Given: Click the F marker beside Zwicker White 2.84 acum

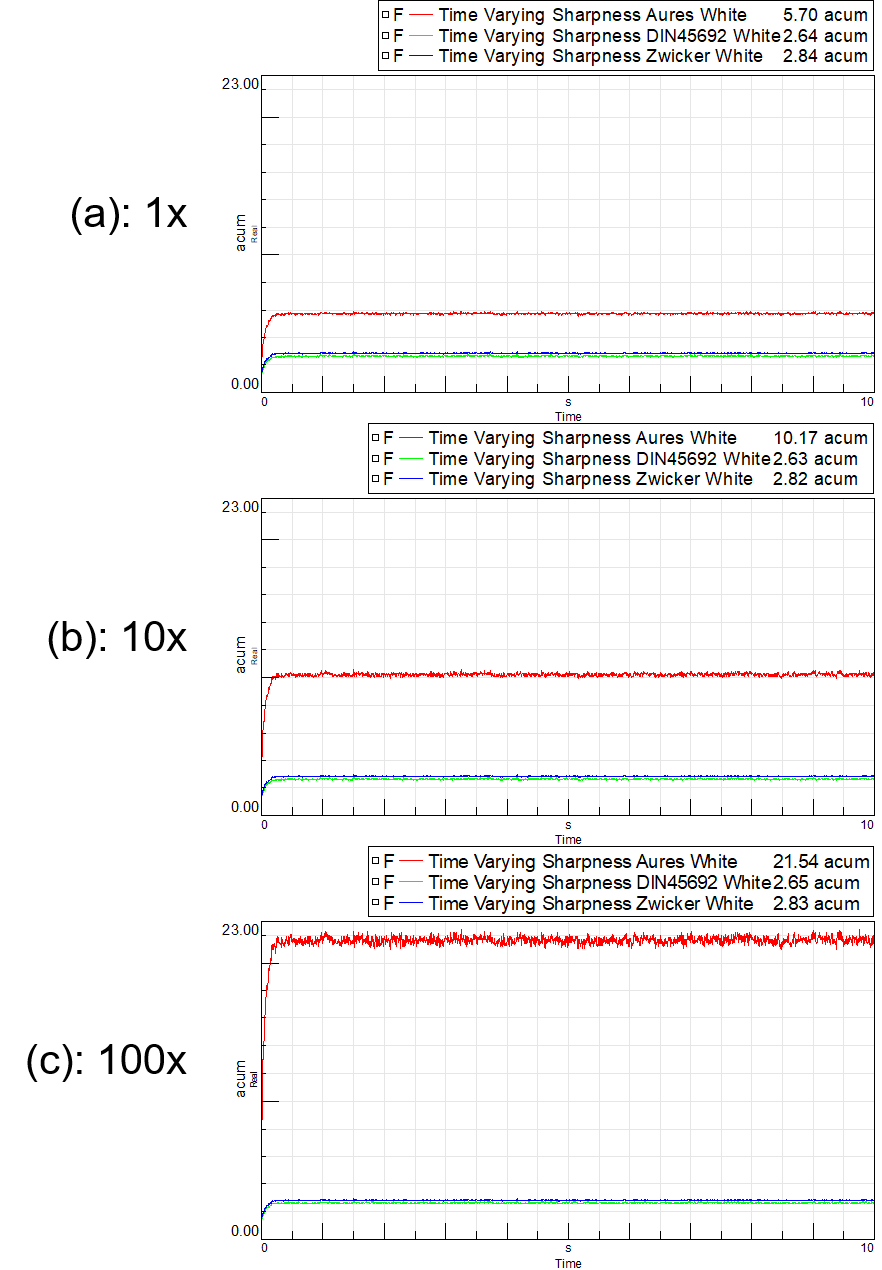Looking at the screenshot, I should (398, 56).
